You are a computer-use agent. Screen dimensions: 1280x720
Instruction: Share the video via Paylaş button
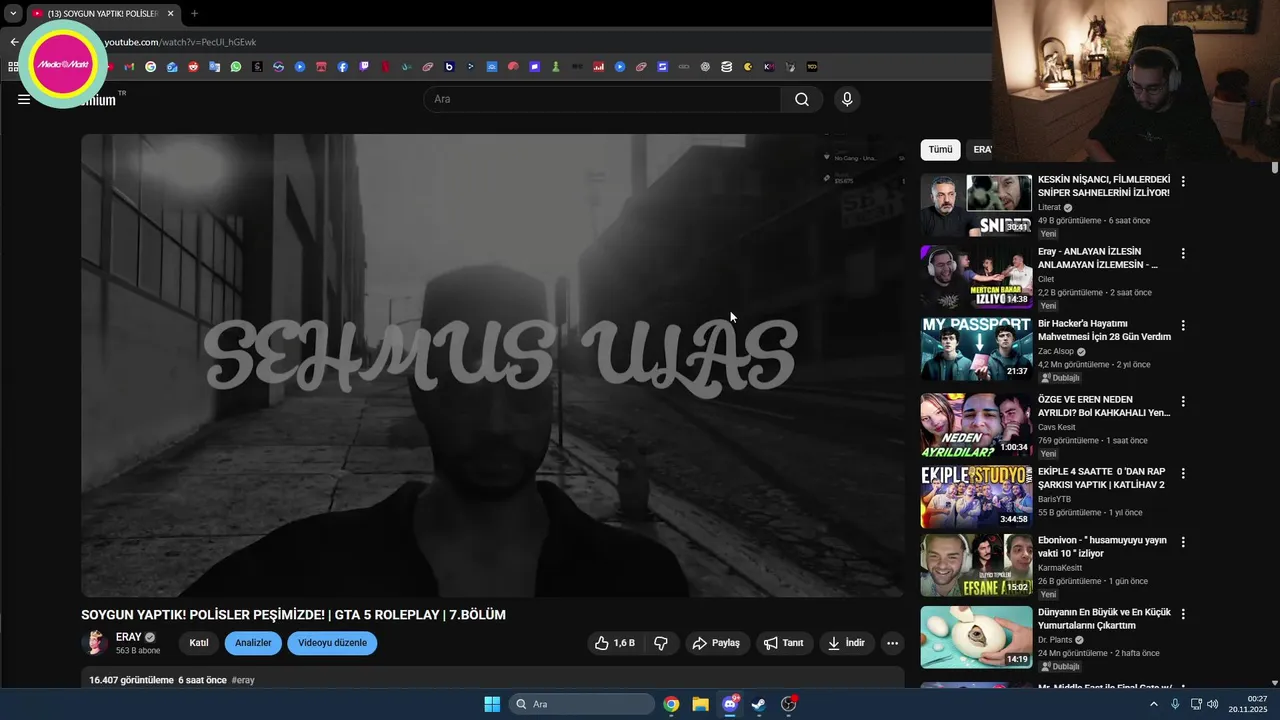pyautogui.click(x=717, y=643)
